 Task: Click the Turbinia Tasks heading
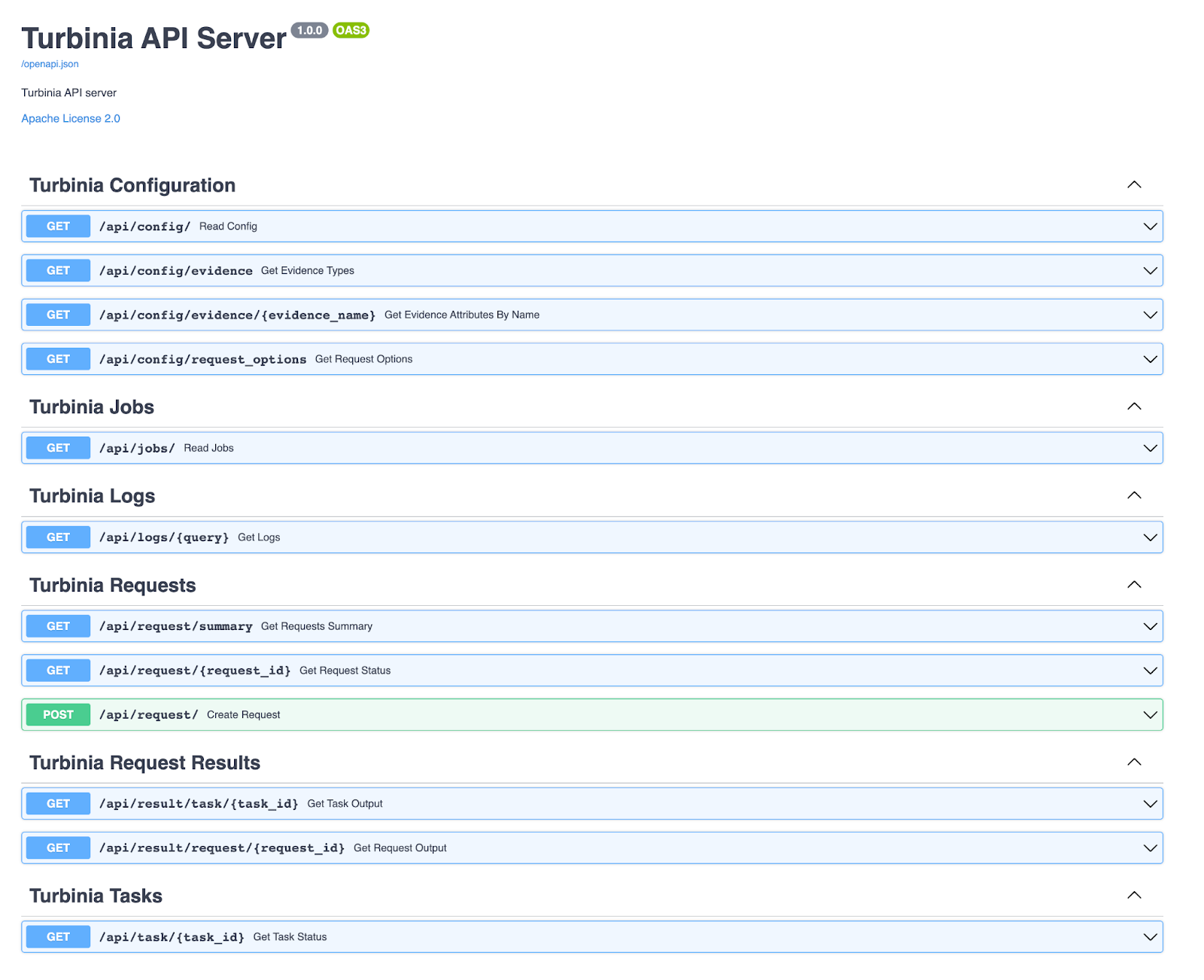96,896
